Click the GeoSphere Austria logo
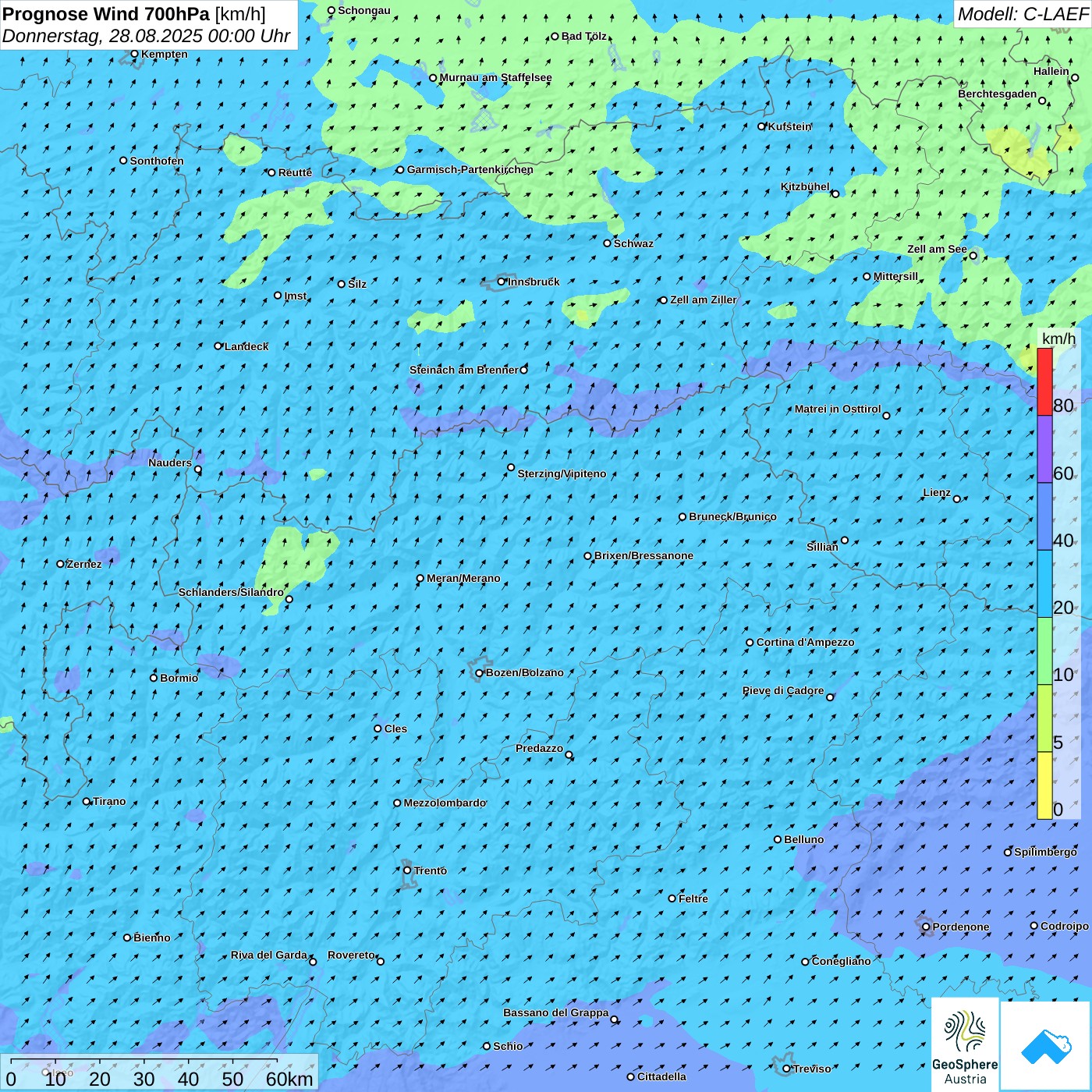This screenshot has height=1092, width=1092. 965,1044
